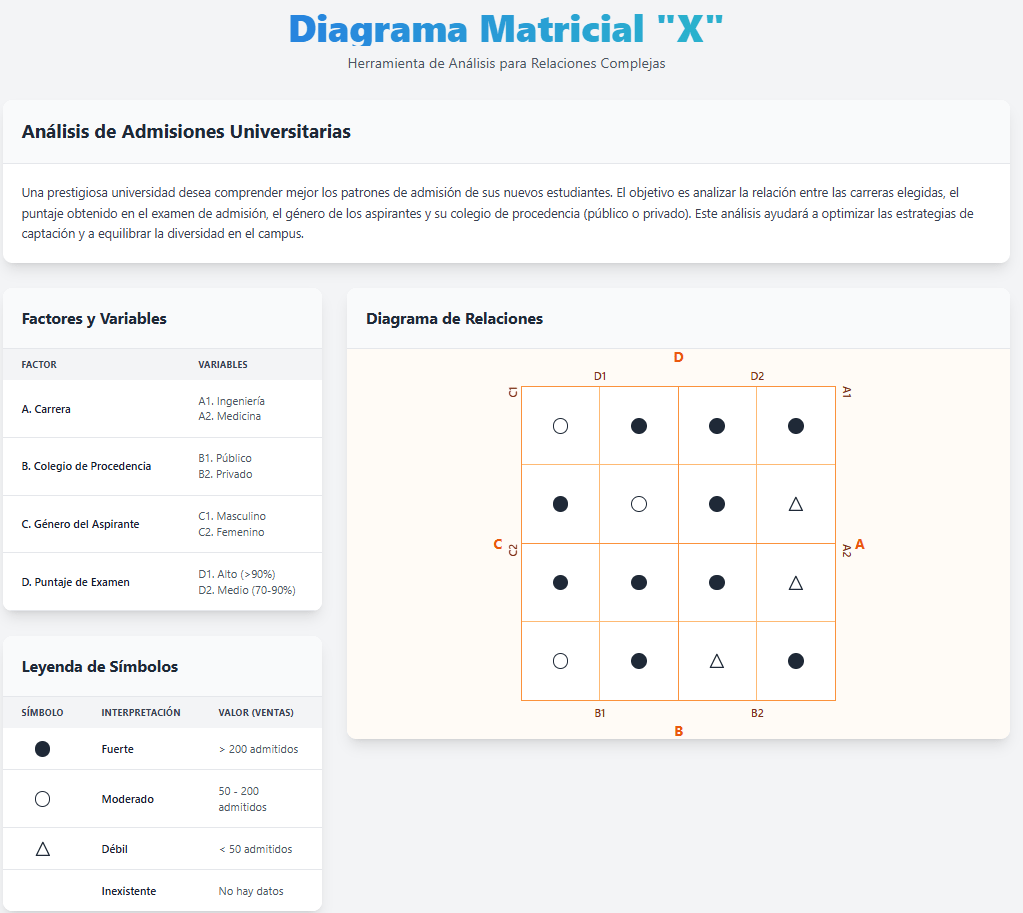Click the 'D1. Alto (>90%)' variable text

[237, 574]
